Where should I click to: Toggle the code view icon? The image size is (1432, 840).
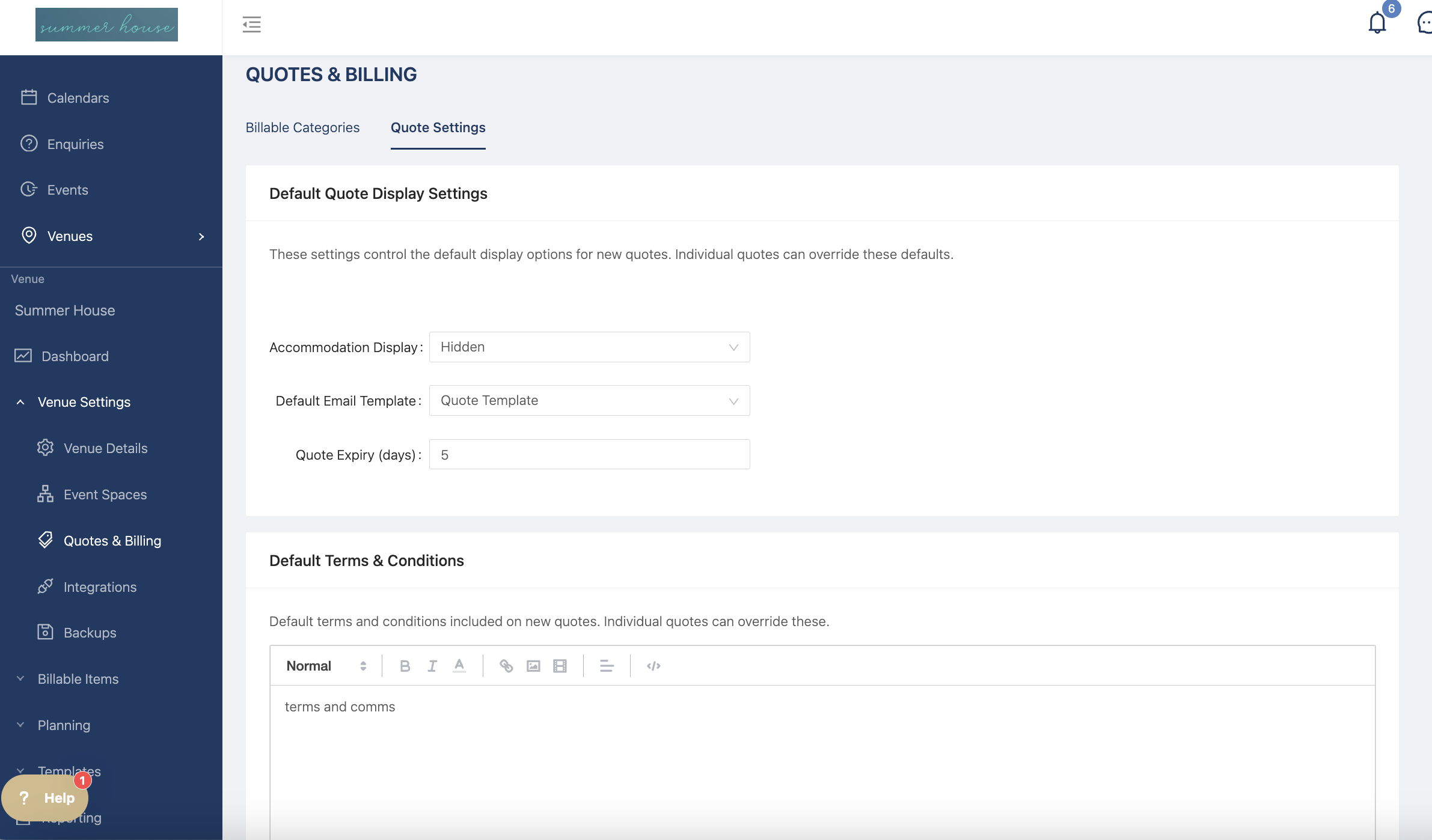653,666
